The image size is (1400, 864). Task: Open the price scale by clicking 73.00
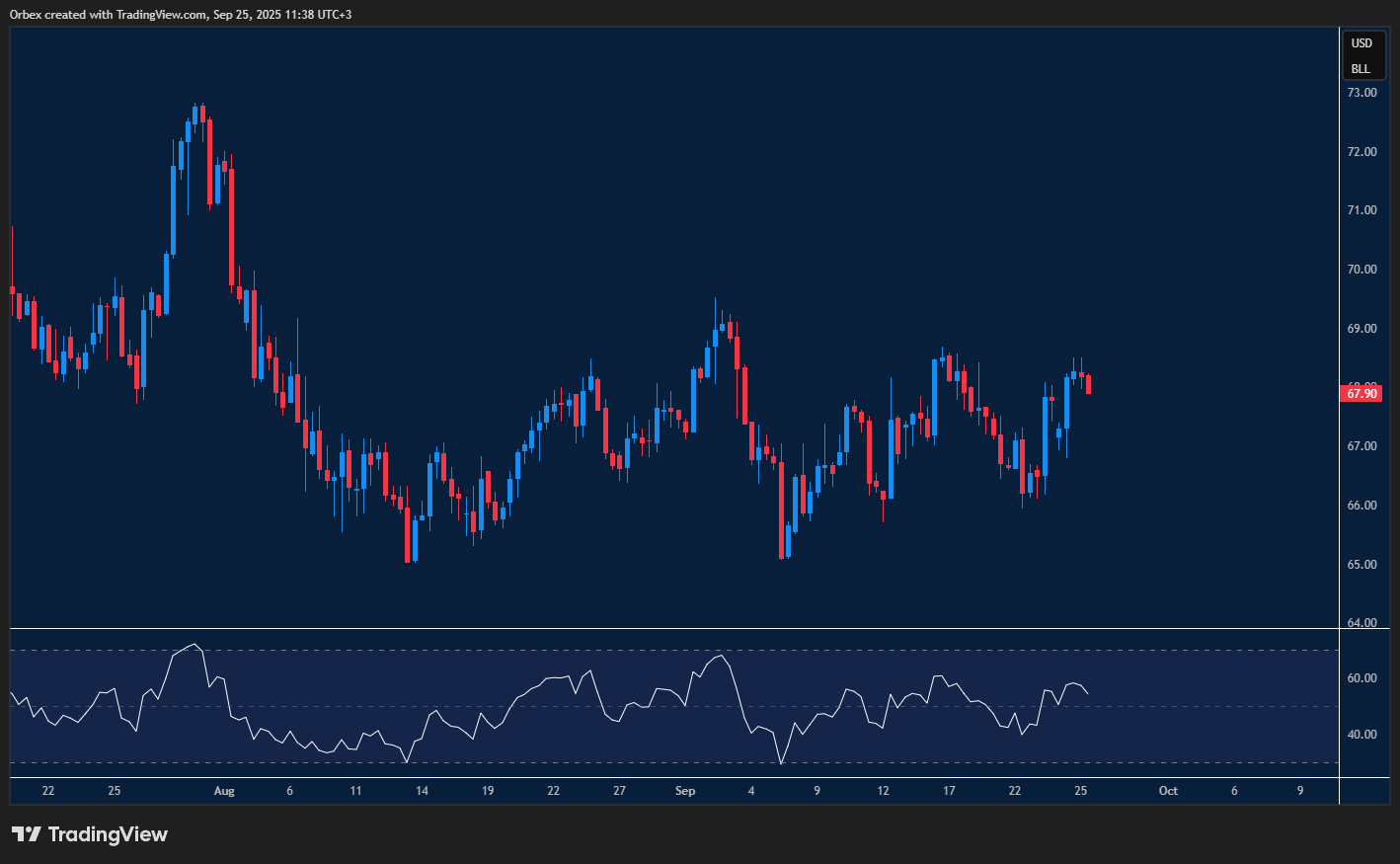pyautogui.click(x=1361, y=92)
